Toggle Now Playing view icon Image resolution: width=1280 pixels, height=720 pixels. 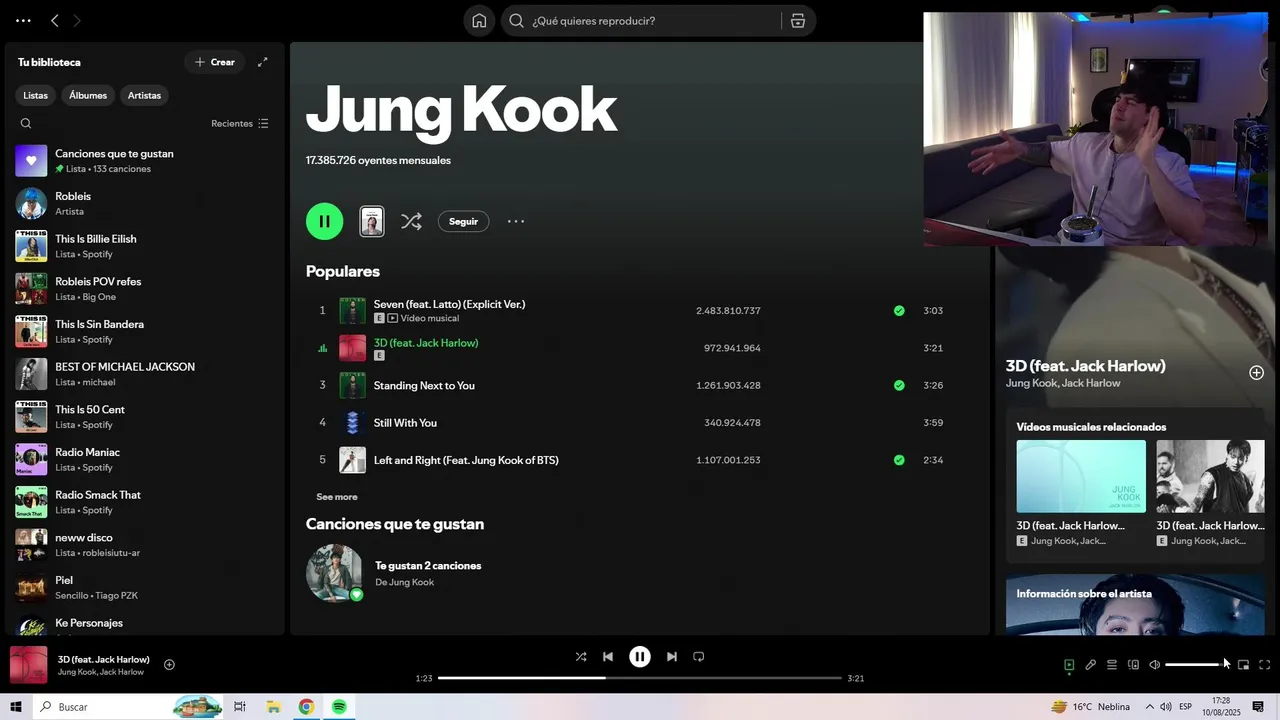(x=1069, y=665)
